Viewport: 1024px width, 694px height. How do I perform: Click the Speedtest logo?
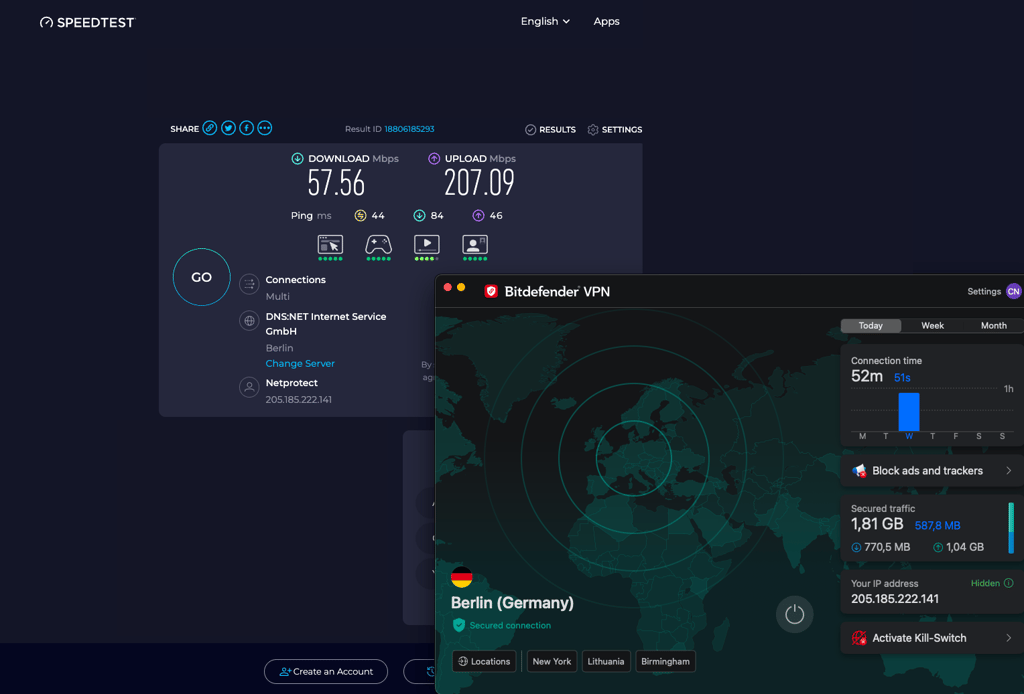[x=87, y=22]
